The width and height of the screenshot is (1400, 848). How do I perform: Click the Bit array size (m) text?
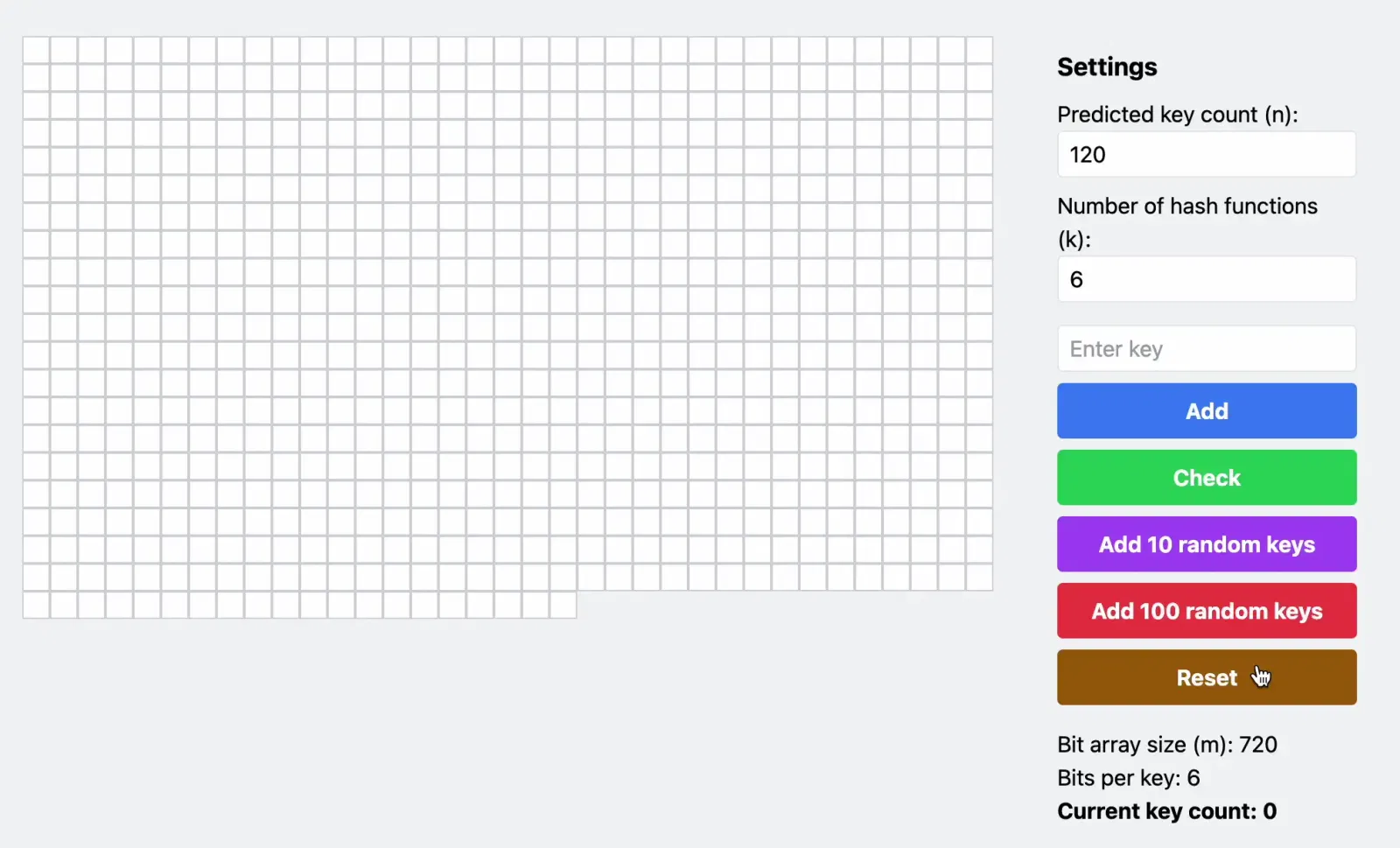(x=1166, y=745)
